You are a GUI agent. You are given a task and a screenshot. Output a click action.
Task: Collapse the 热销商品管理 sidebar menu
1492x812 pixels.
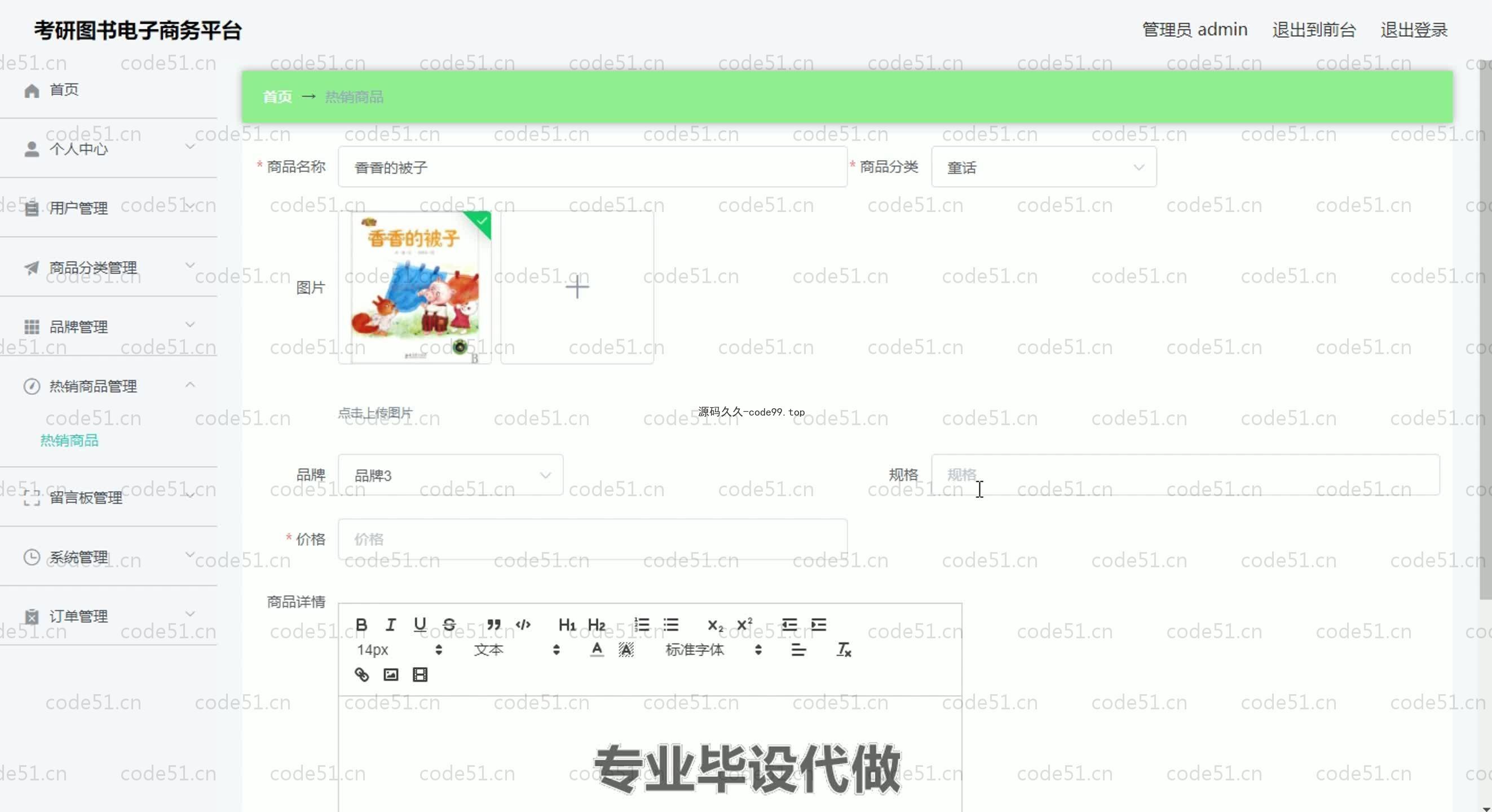(x=109, y=386)
